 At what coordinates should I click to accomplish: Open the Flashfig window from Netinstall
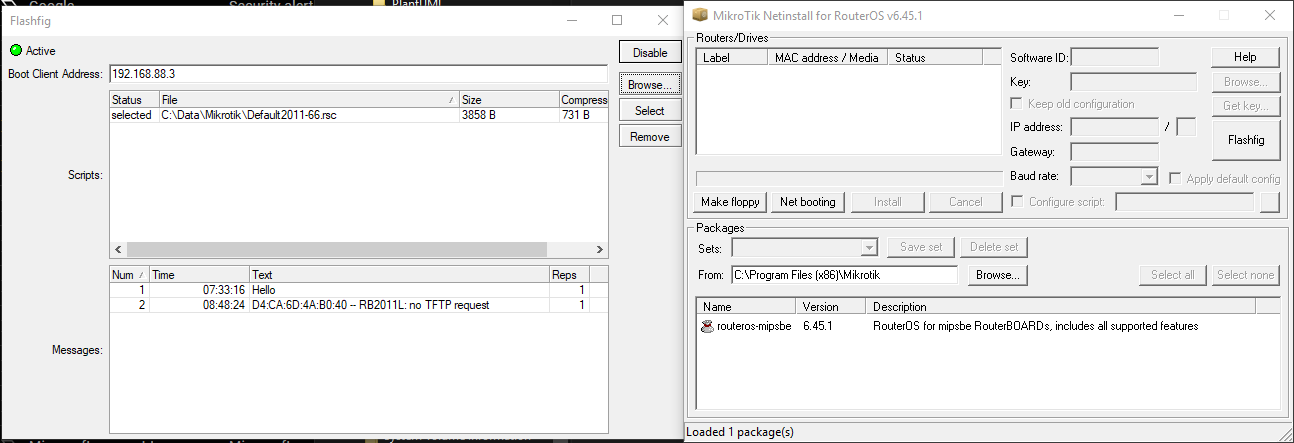coord(1245,140)
